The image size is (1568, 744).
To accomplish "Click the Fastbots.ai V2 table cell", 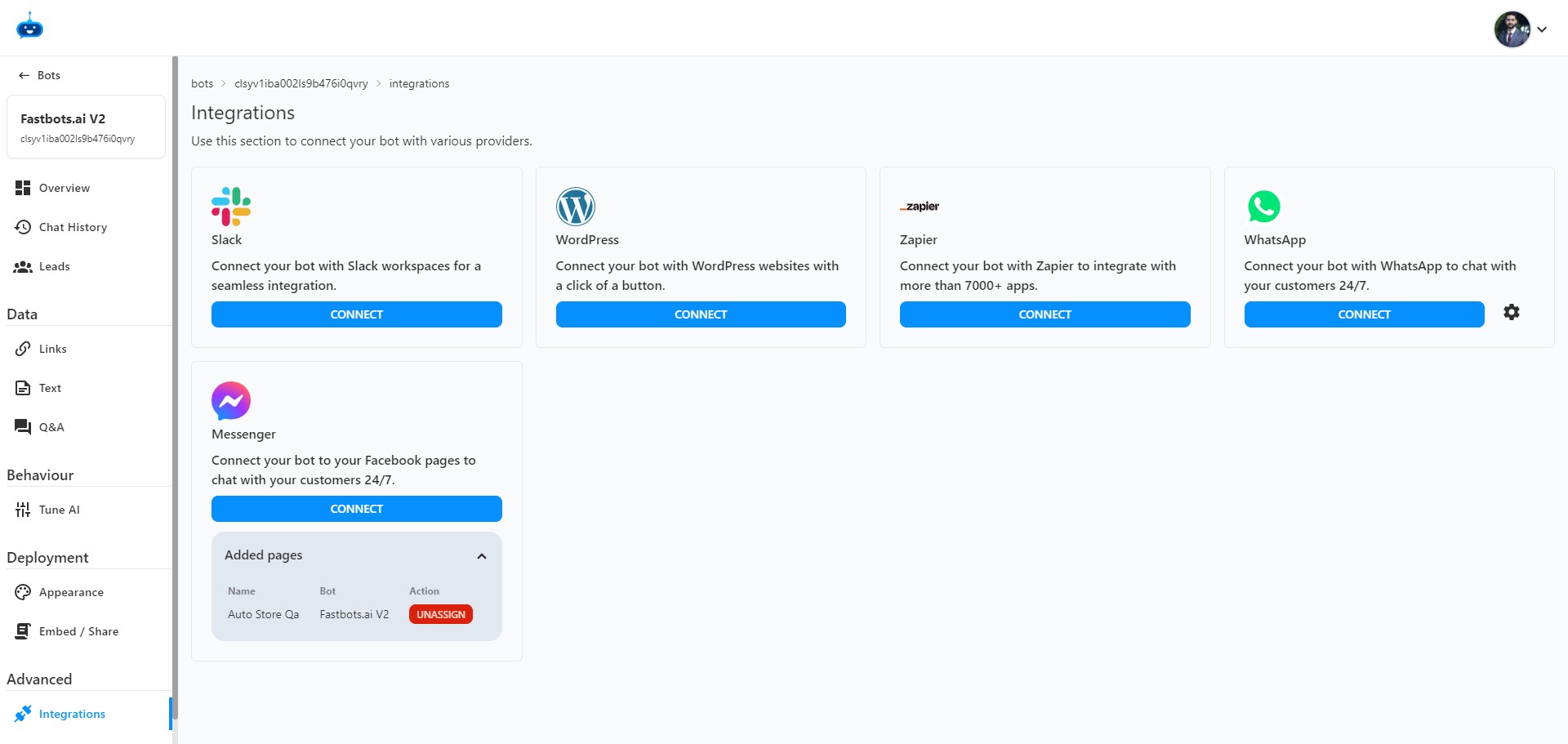I will pyautogui.click(x=354, y=614).
